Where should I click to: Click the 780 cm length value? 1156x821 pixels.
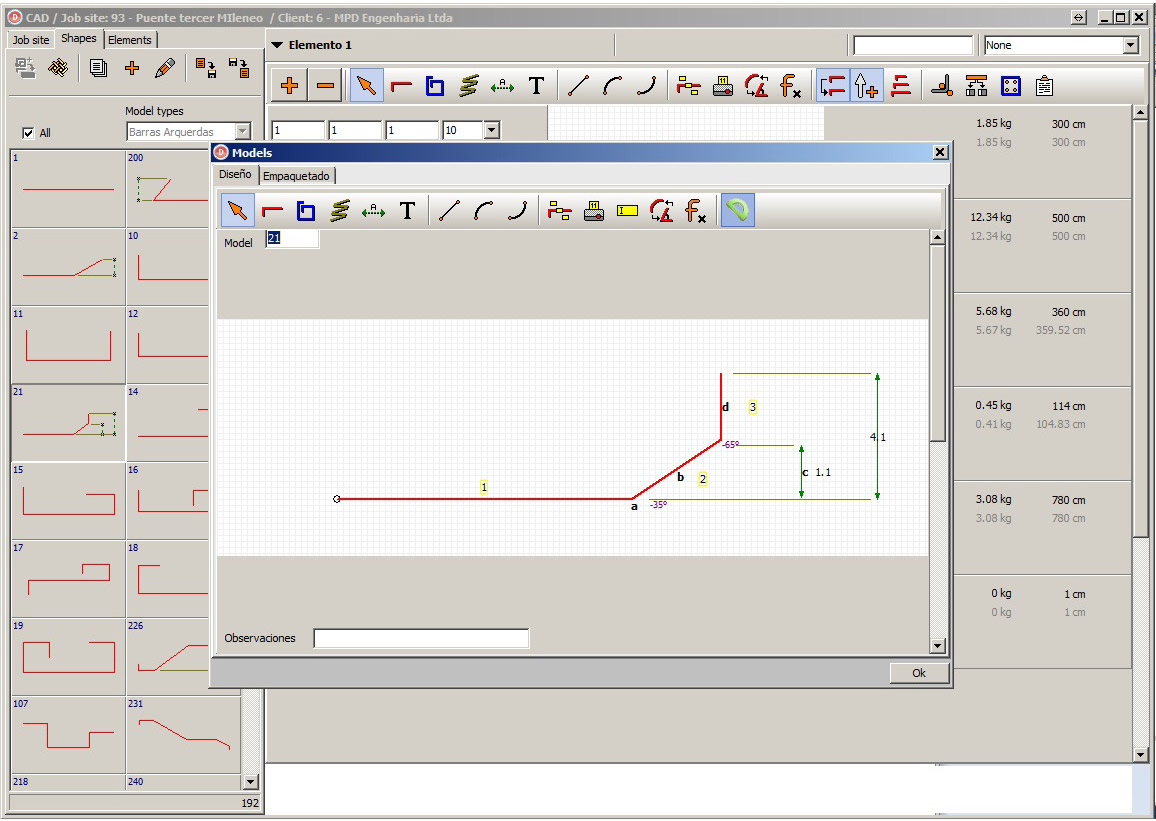pos(1068,500)
